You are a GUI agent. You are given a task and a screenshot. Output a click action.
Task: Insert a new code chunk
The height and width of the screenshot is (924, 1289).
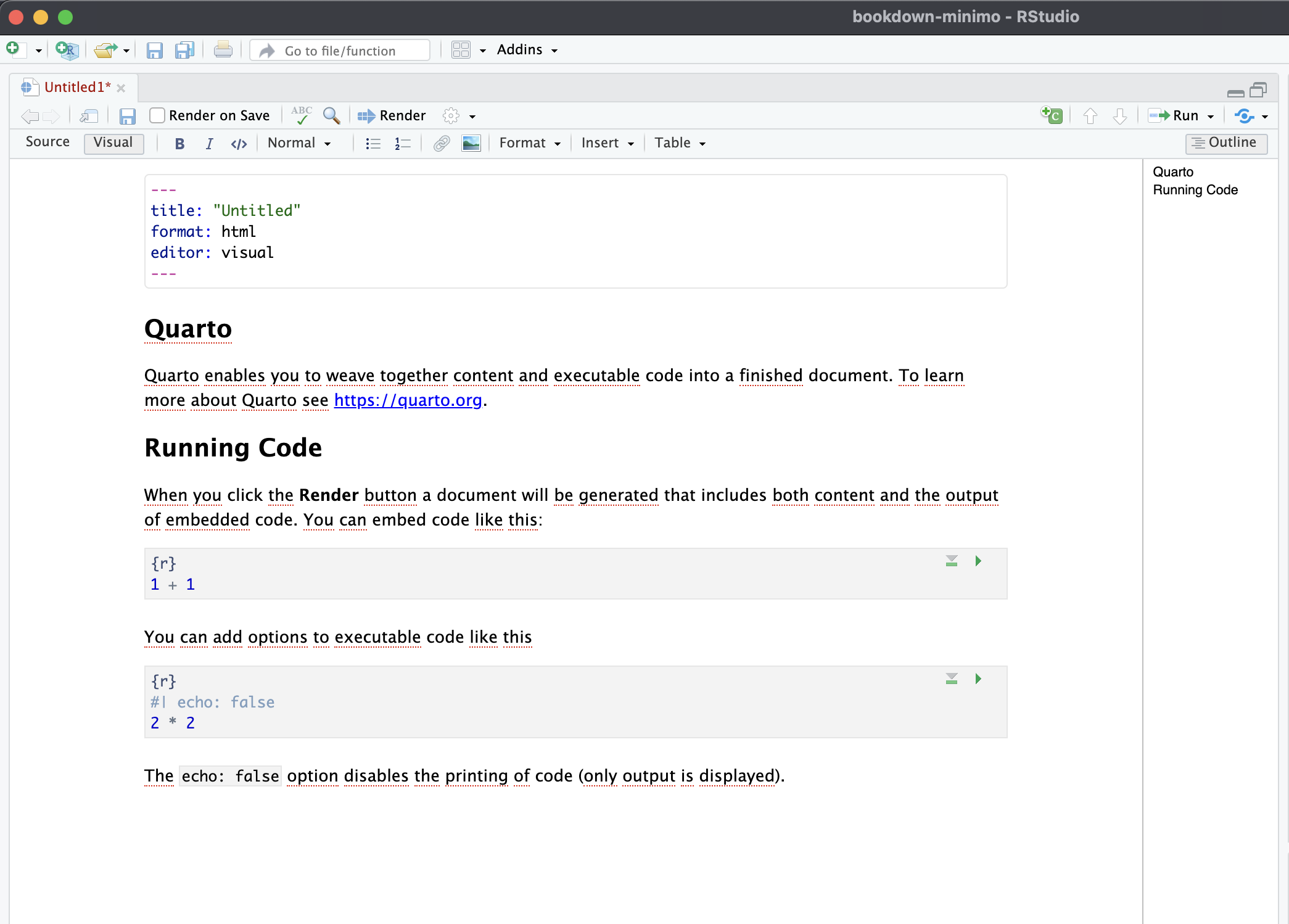1052,115
